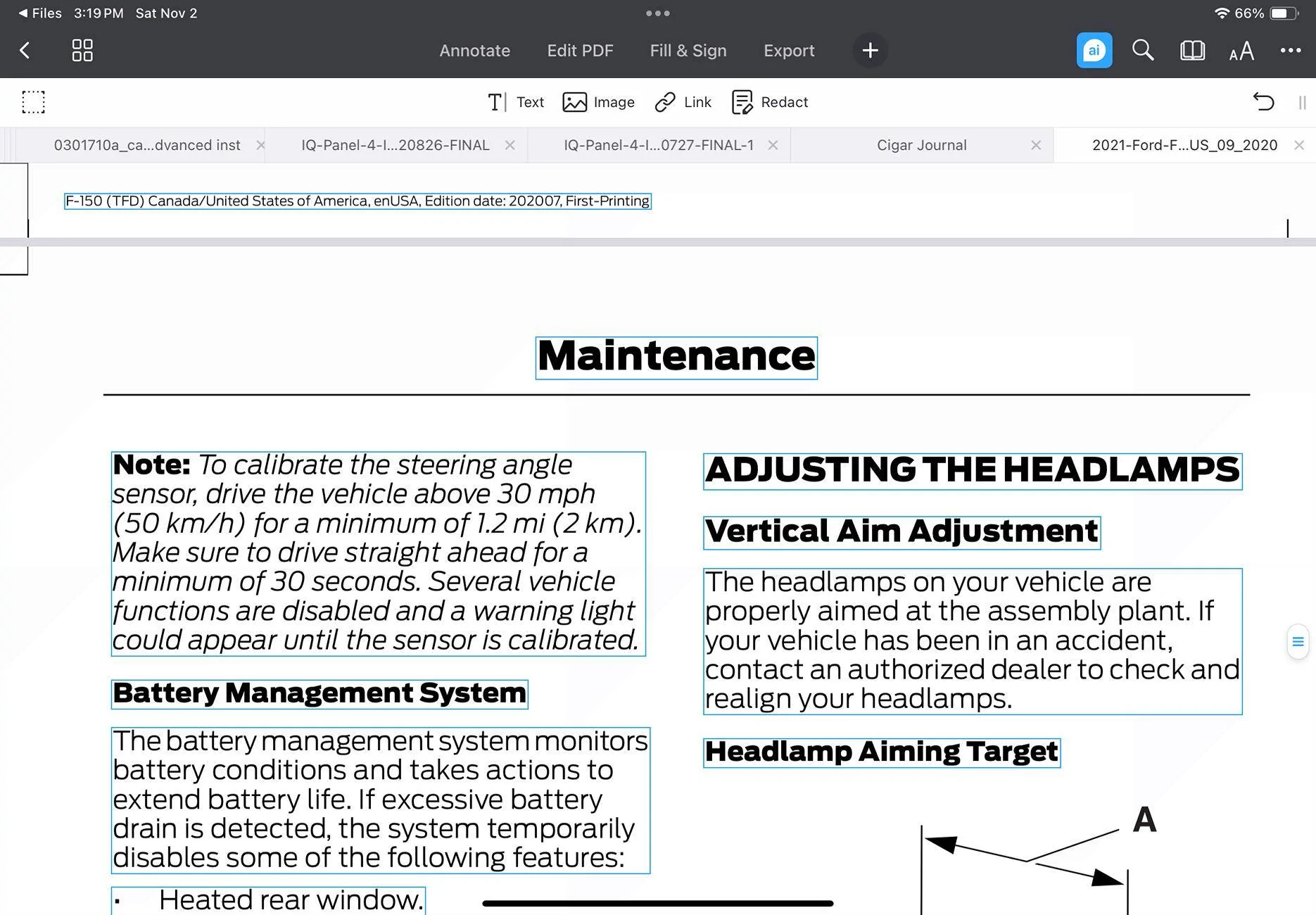Open the page thumbnails grid view

click(x=82, y=51)
